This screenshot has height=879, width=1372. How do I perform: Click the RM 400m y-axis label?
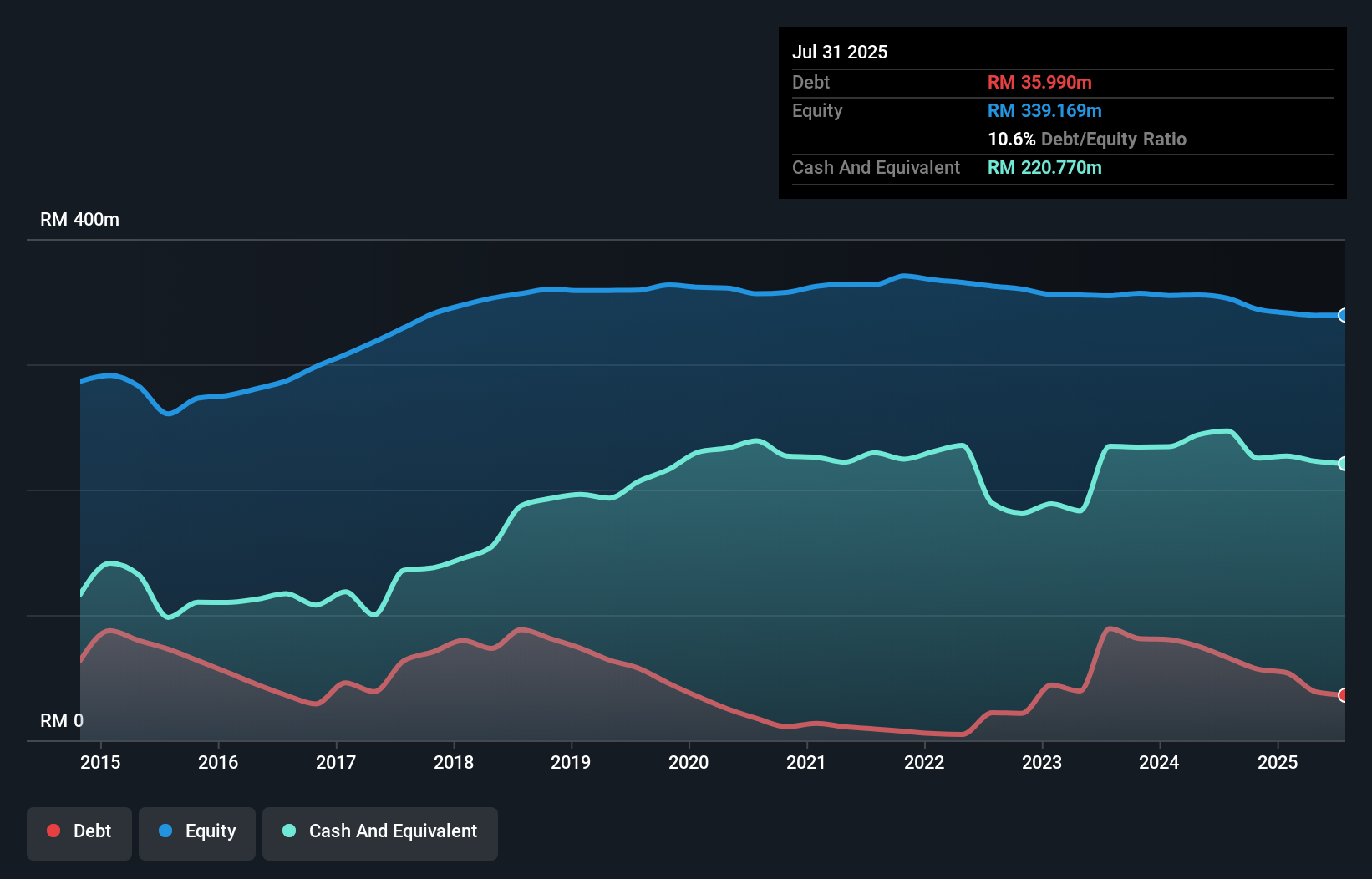coord(80,220)
